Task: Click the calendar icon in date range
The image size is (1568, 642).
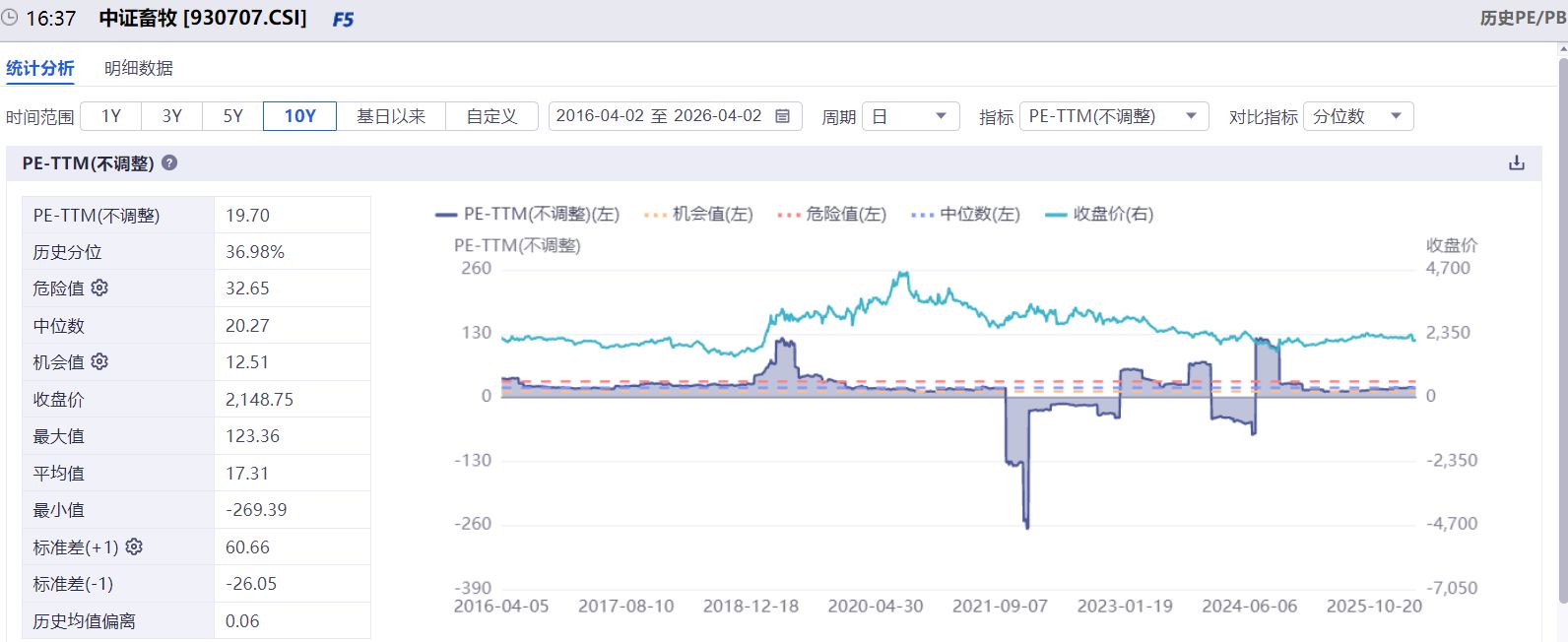Action: pos(783,116)
